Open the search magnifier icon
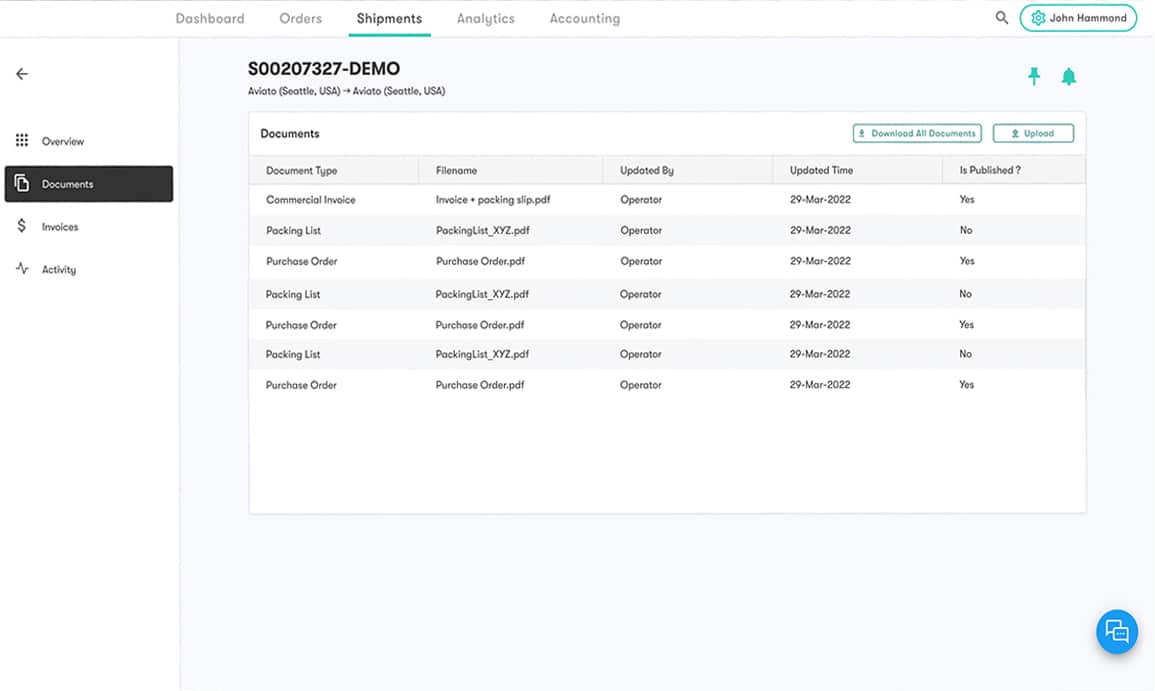This screenshot has height=691, width=1155. [1001, 18]
